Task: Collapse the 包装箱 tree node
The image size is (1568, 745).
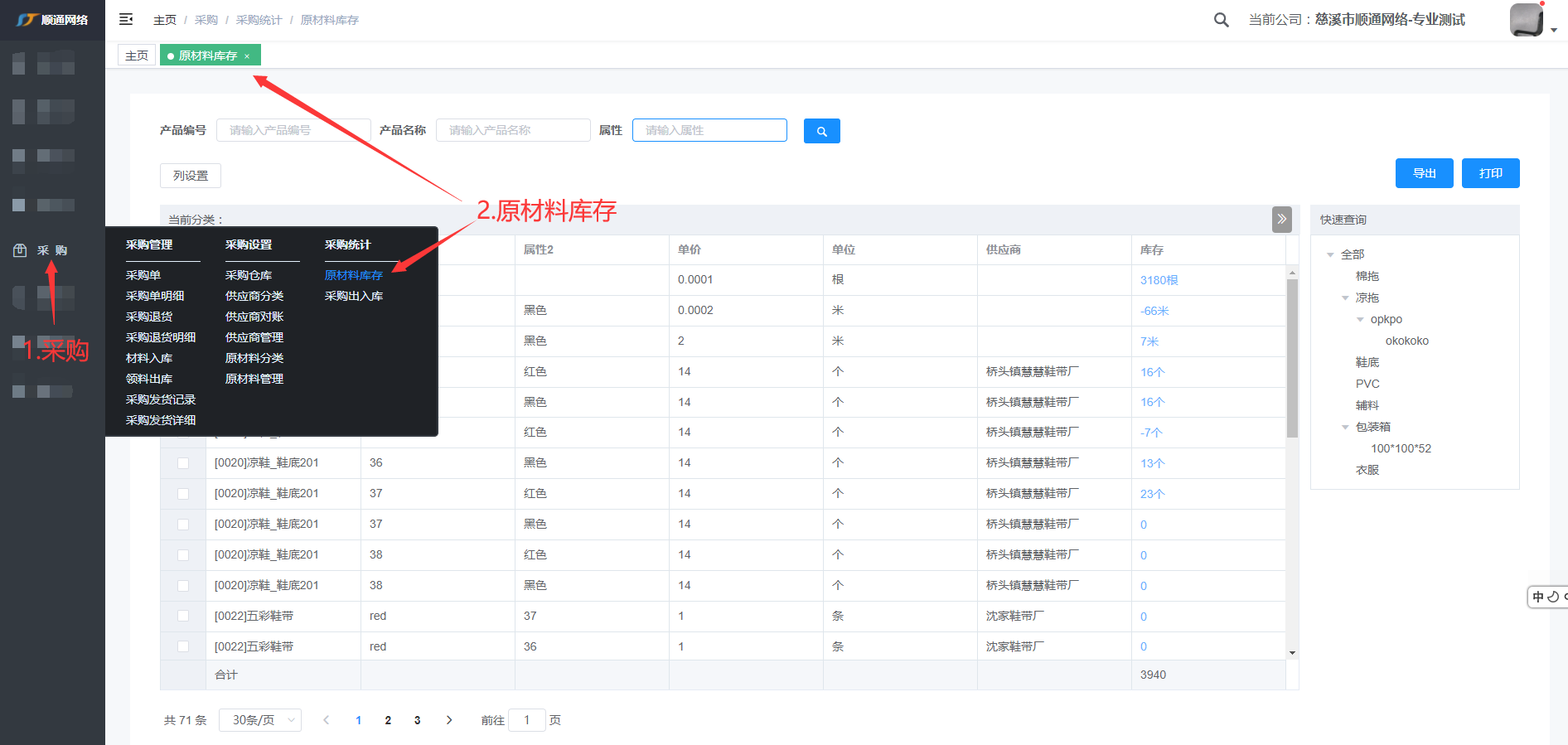Action: 1345,428
